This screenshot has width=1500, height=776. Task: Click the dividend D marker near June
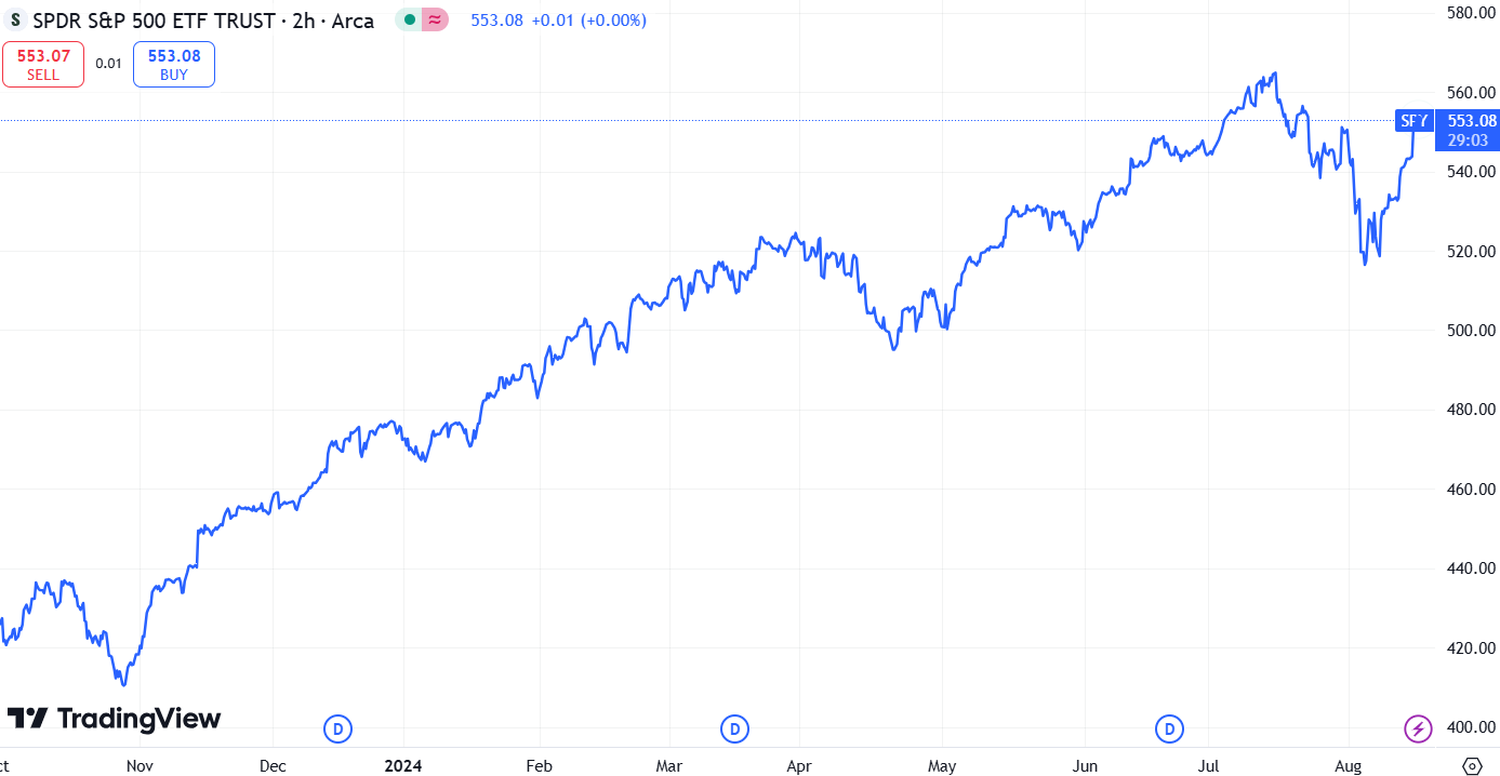point(1168,729)
